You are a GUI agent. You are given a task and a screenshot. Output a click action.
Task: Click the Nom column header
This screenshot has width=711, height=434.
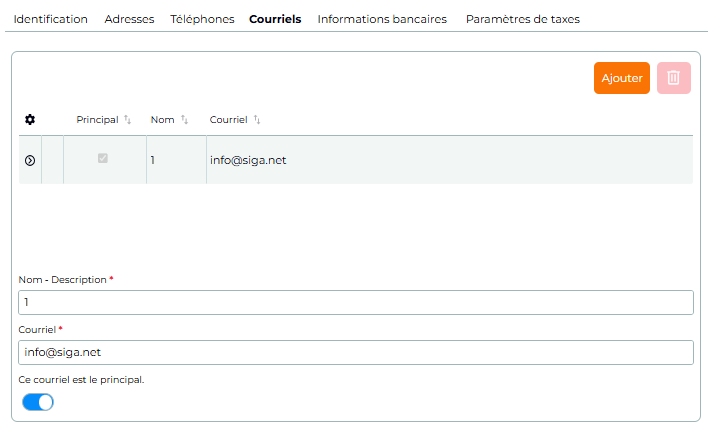[x=162, y=120]
